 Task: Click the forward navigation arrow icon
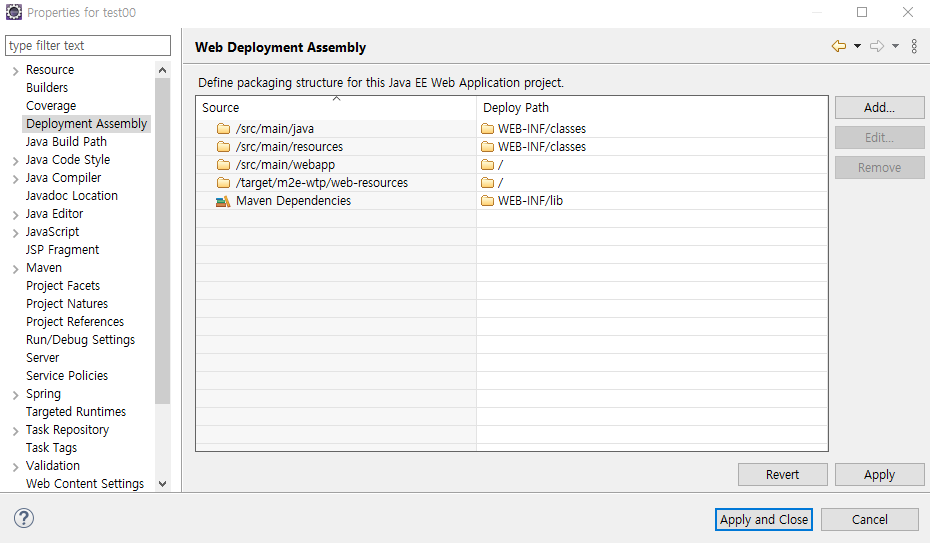(876, 46)
